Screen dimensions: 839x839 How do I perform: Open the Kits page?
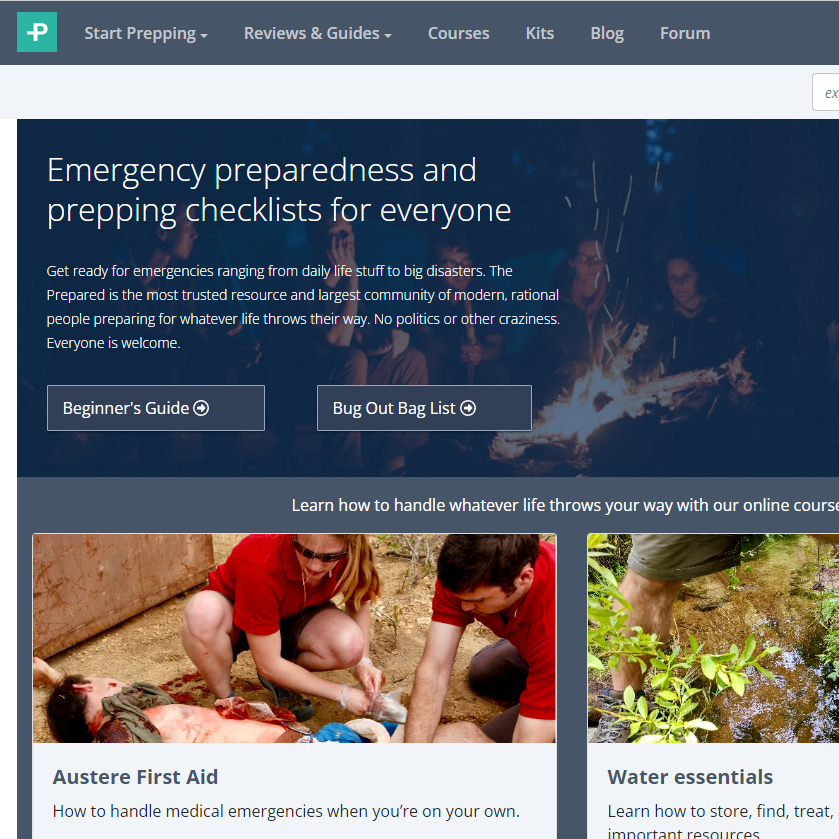pyautogui.click(x=539, y=33)
